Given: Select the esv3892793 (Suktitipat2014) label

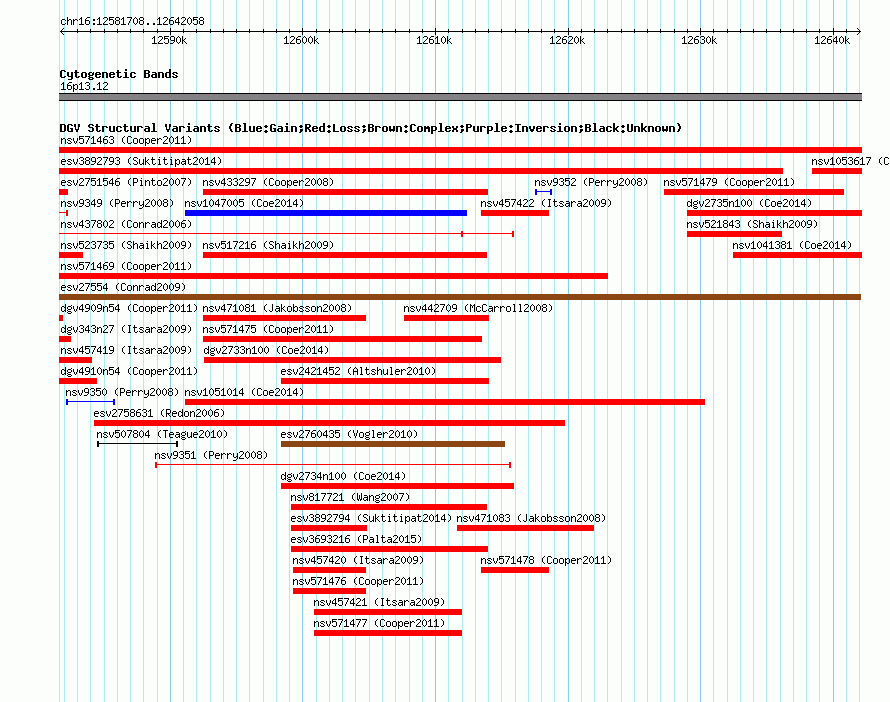Looking at the screenshot, I should point(141,161).
